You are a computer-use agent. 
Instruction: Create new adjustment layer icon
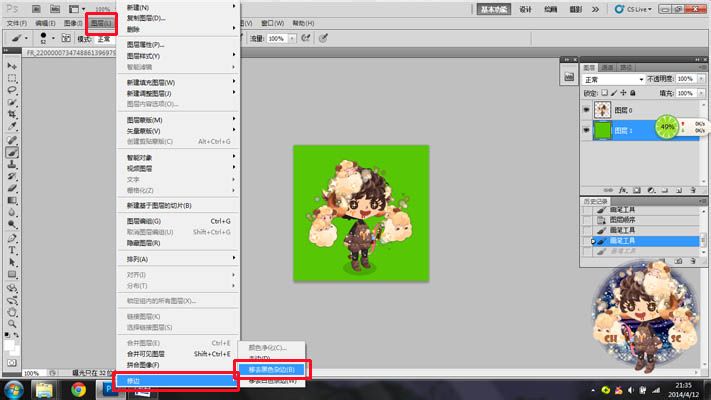tap(651, 190)
